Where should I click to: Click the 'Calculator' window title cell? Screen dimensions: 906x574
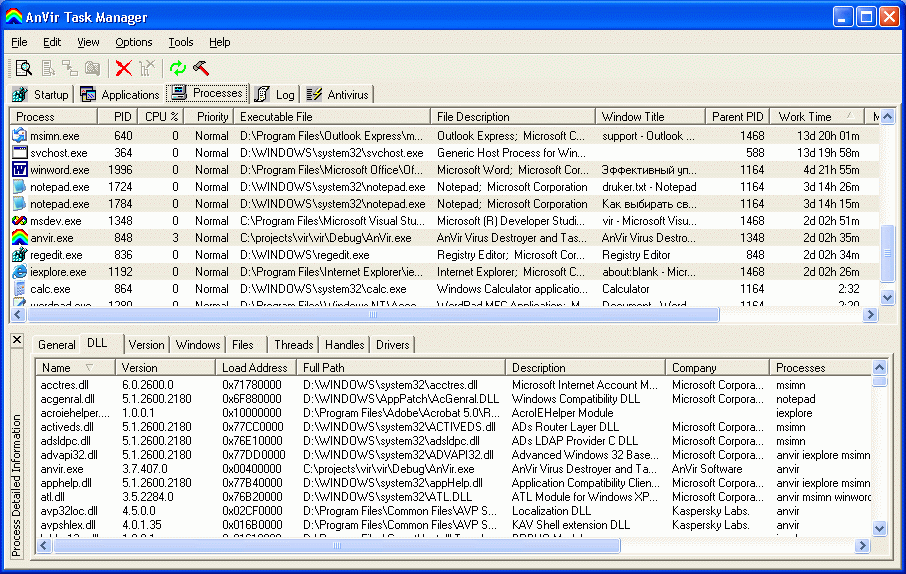626,288
